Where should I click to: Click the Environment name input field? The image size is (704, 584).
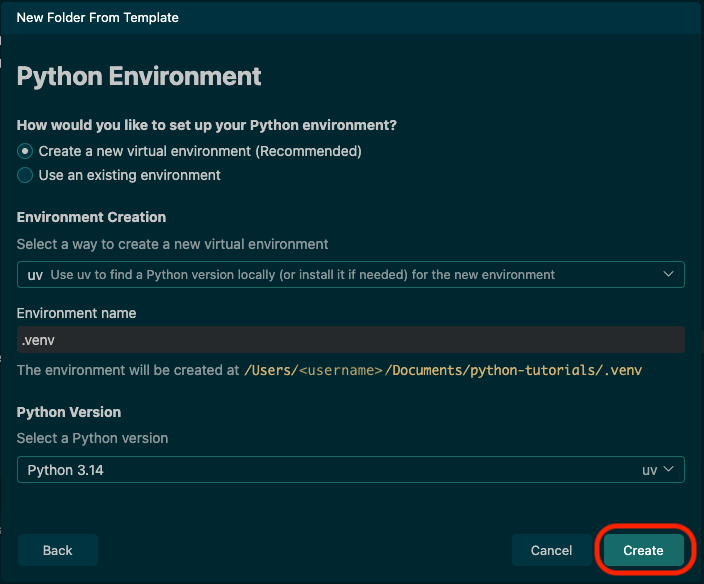[351, 340]
